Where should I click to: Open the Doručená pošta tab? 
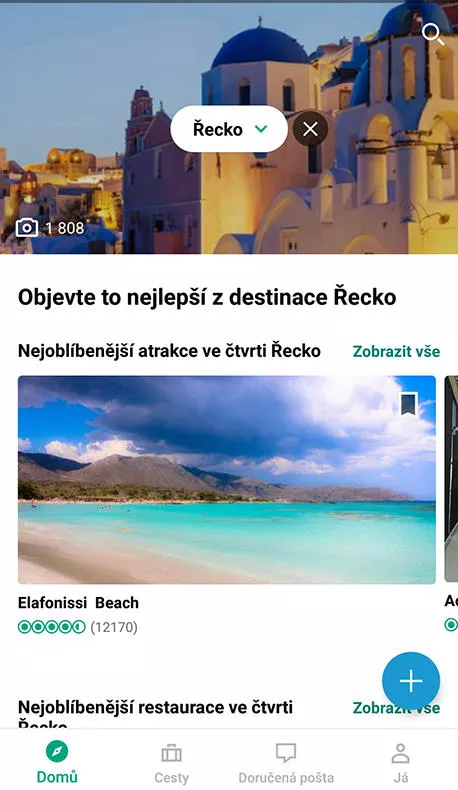[x=286, y=764]
